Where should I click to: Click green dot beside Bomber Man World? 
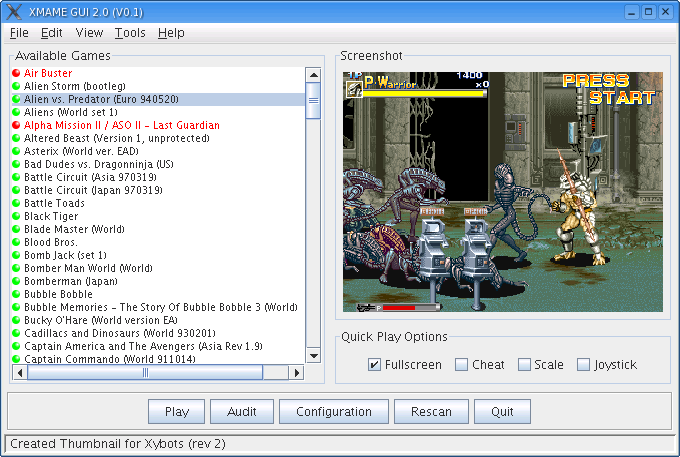[x=16, y=268]
